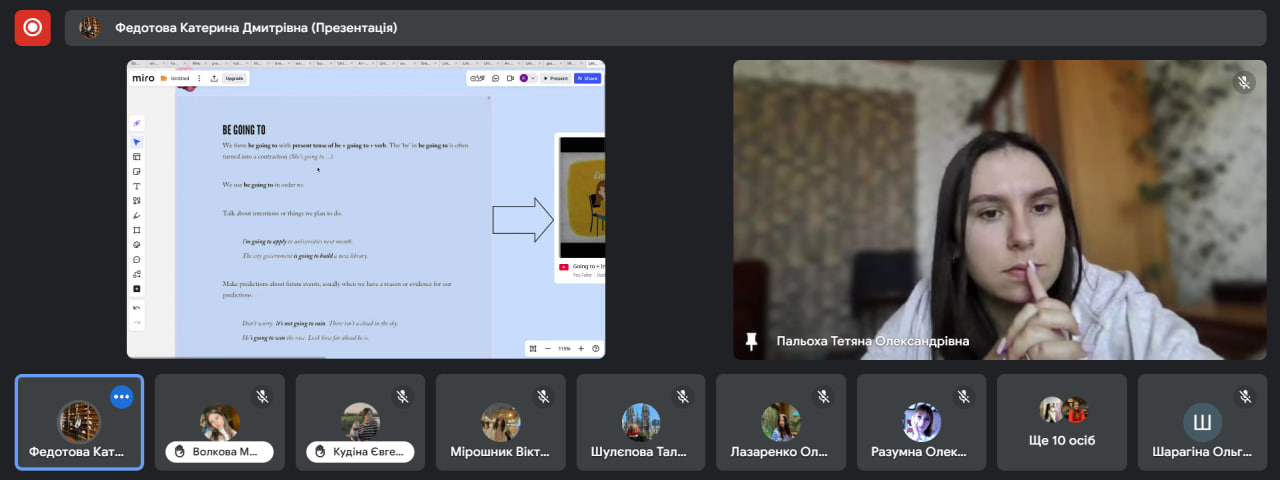Viewport: 1280px width, 480px height.
Task: Click Miro top-bar comments bubble icon
Action: point(496,78)
